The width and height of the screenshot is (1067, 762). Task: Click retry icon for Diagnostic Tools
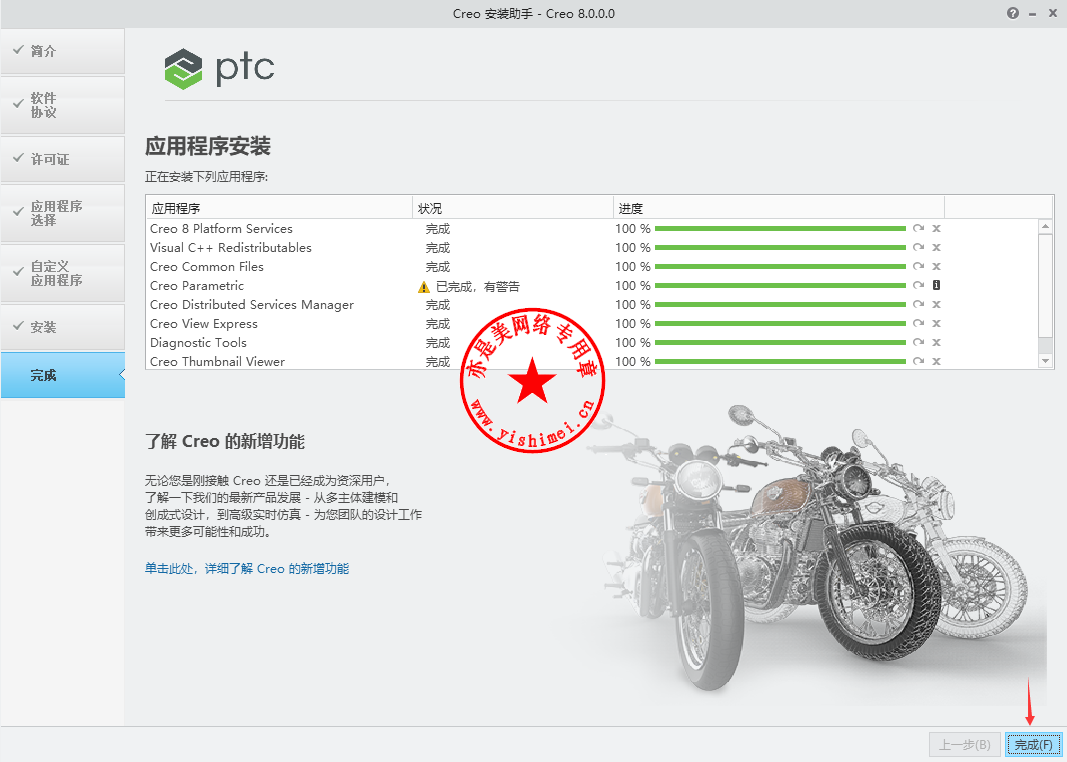tap(919, 343)
